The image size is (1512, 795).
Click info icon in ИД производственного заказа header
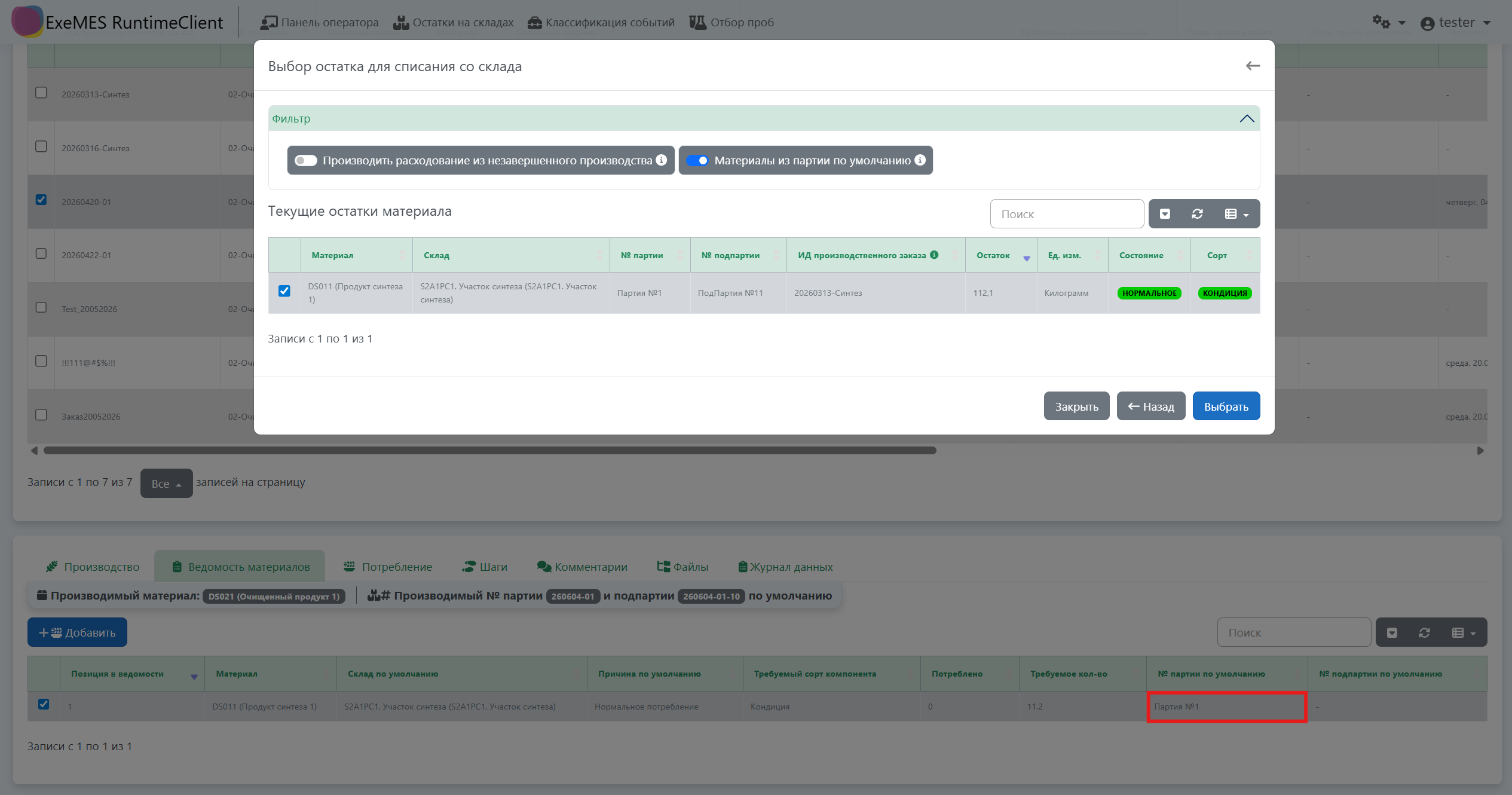click(x=934, y=255)
